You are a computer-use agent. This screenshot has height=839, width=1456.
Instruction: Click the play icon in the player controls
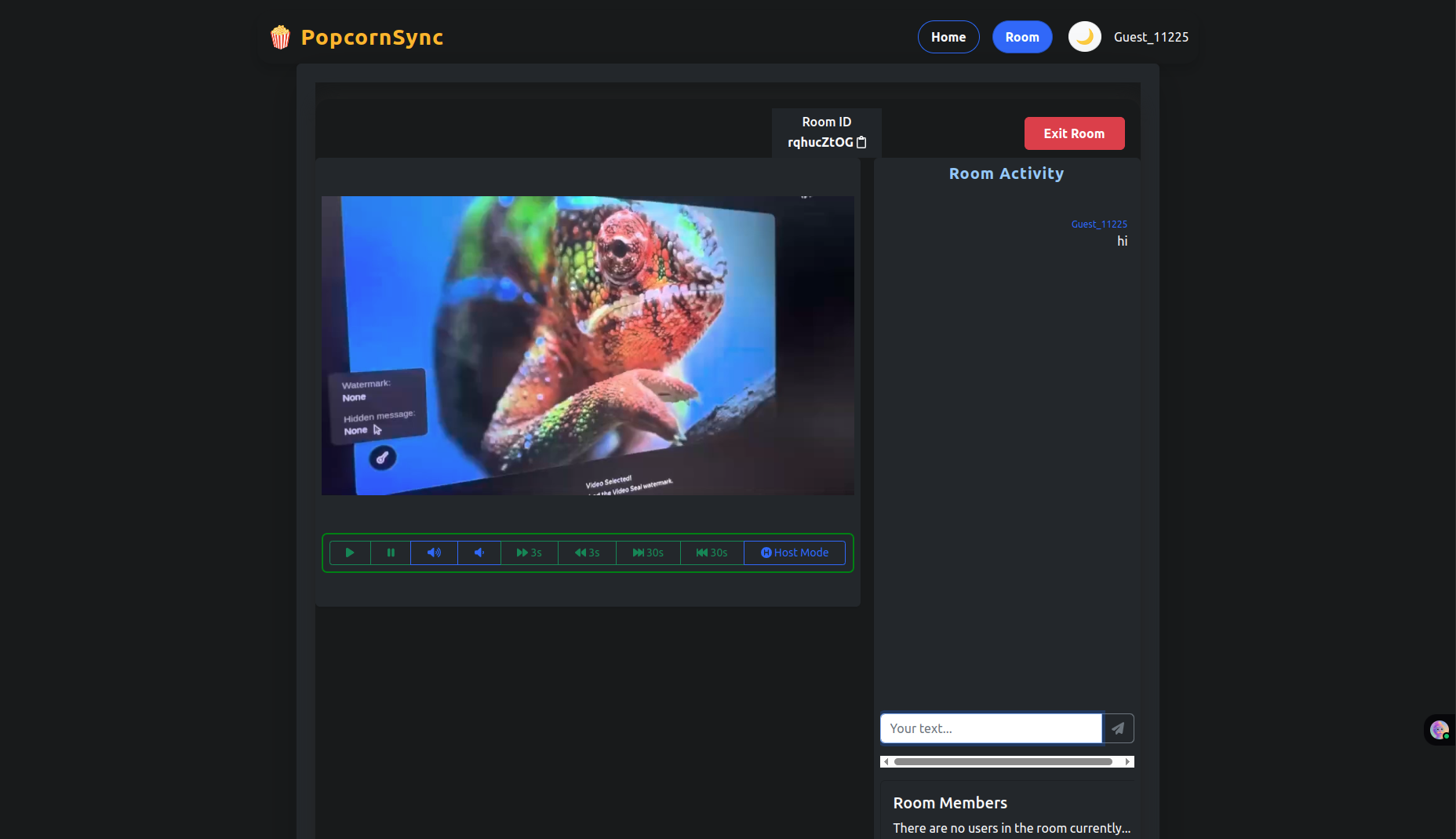tap(349, 553)
